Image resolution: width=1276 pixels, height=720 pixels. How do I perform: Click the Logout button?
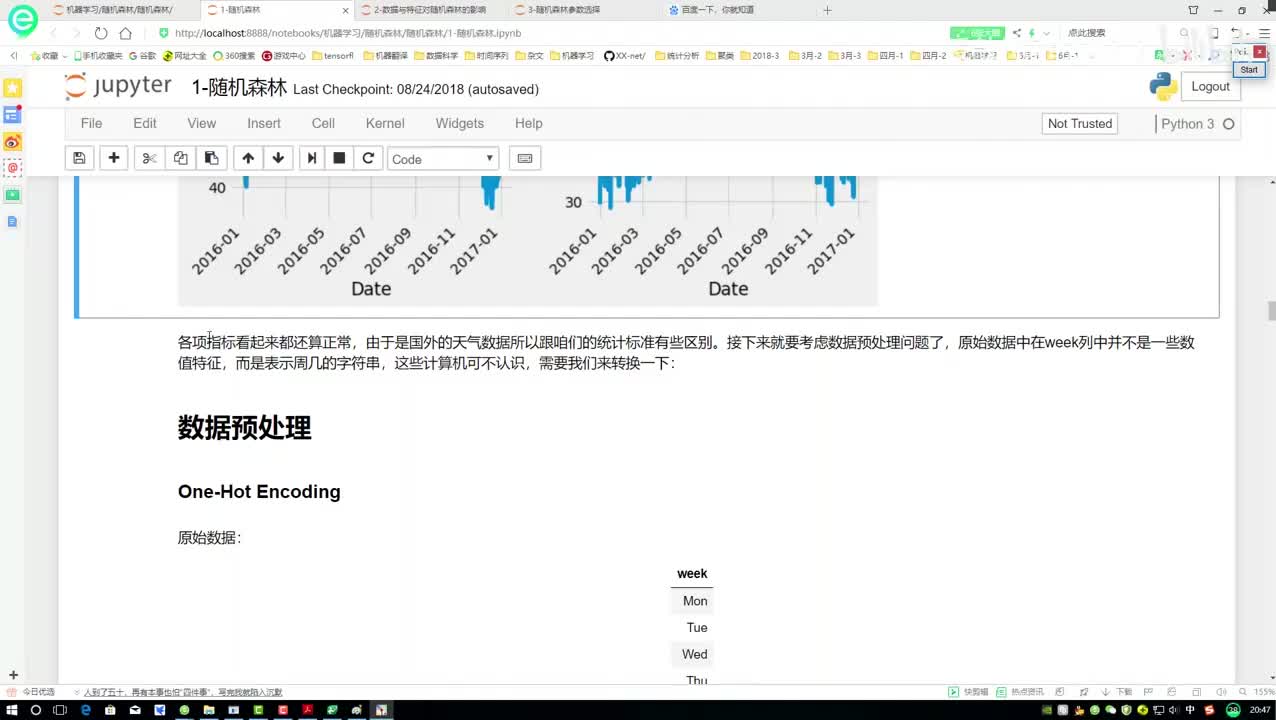click(x=1210, y=87)
